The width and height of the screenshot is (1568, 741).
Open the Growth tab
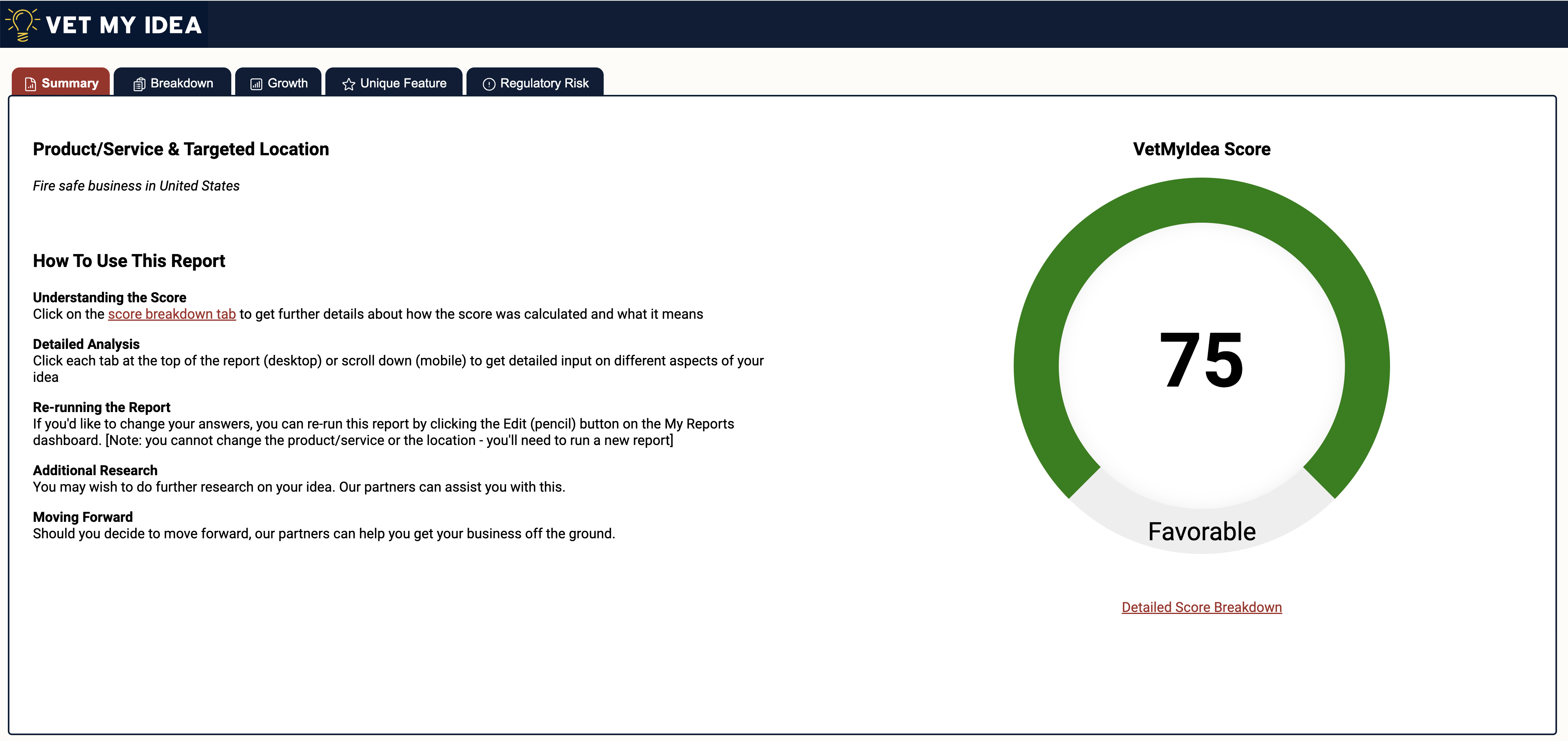(287, 84)
